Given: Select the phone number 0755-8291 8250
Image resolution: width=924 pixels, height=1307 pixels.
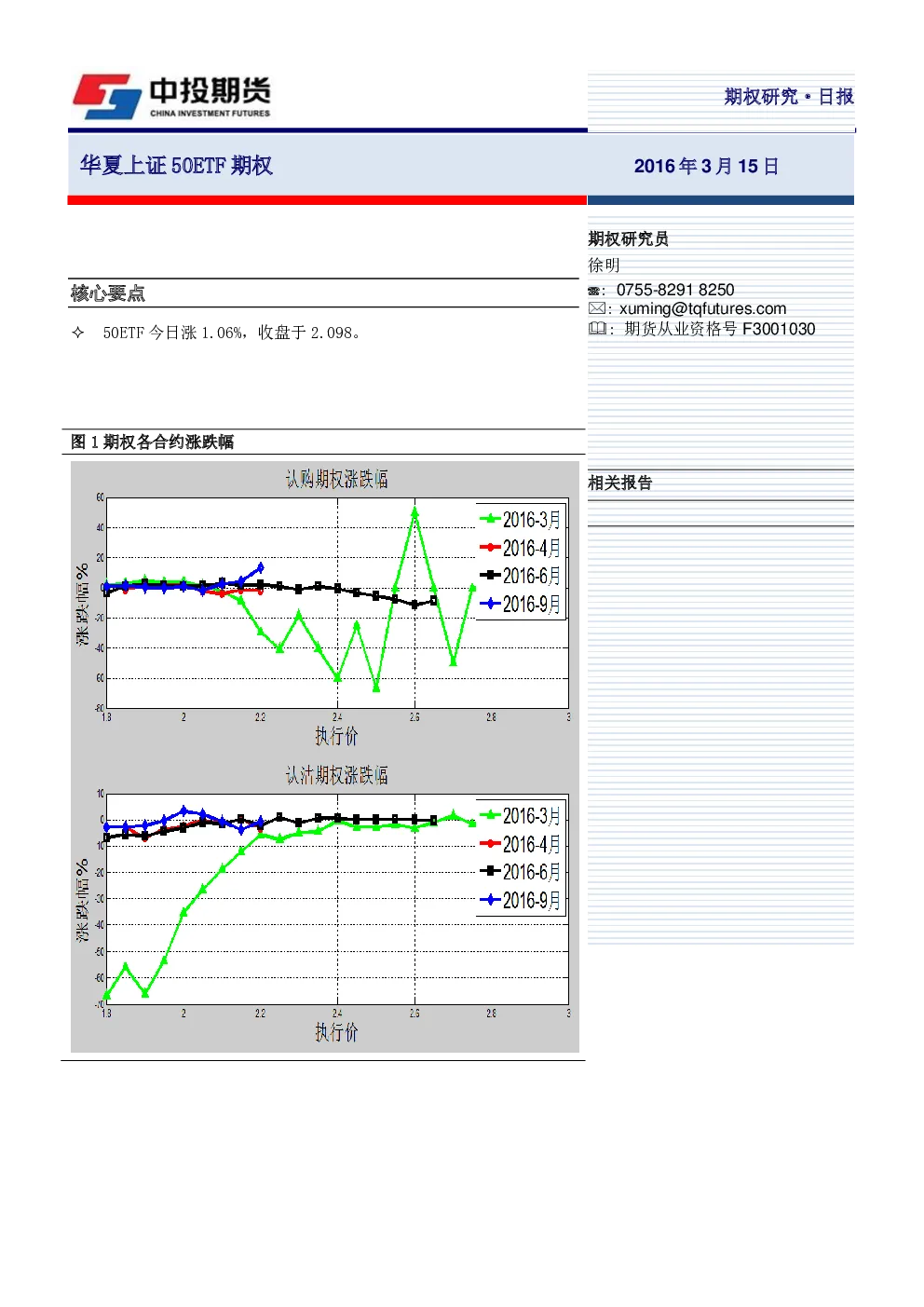Looking at the screenshot, I should [x=675, y=290].
